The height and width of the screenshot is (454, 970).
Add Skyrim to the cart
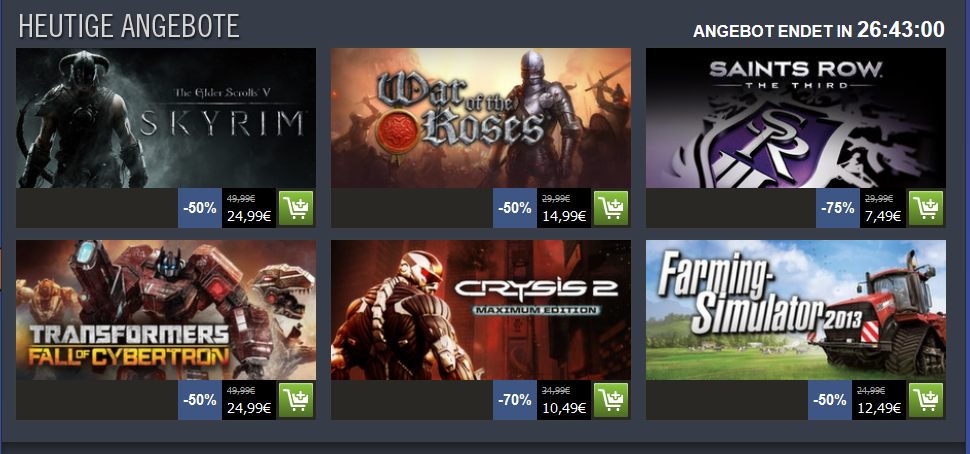[x=296, y=208]
